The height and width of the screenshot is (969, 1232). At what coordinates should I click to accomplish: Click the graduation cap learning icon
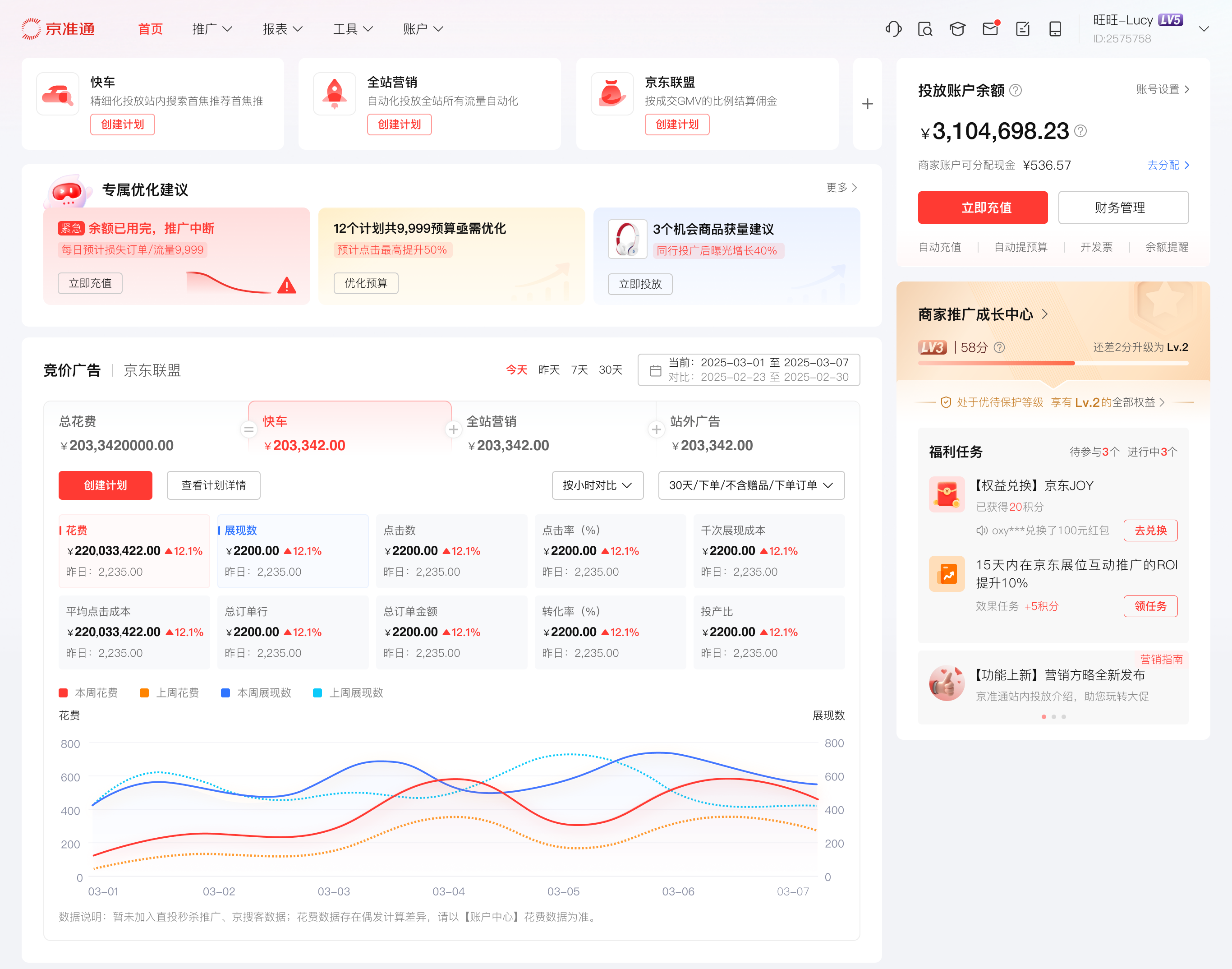[957, 28]
